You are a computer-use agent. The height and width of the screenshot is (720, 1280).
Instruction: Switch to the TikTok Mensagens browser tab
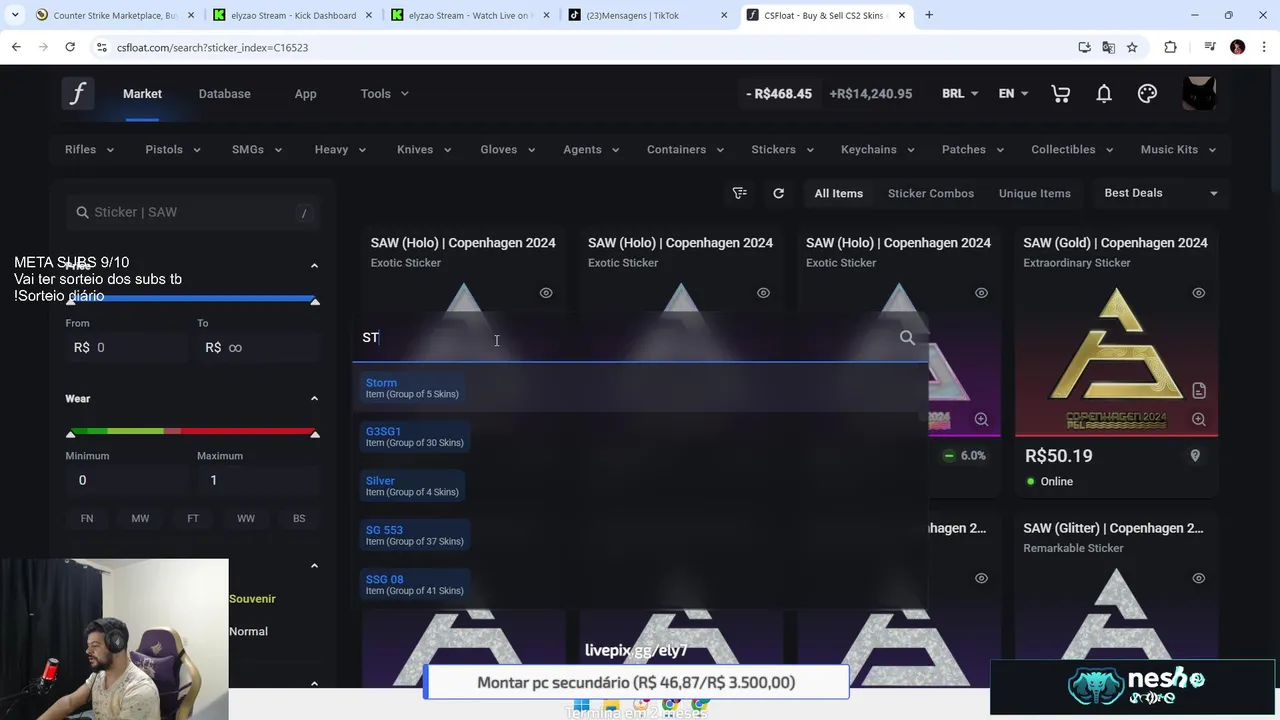click(x=647, y=15)
